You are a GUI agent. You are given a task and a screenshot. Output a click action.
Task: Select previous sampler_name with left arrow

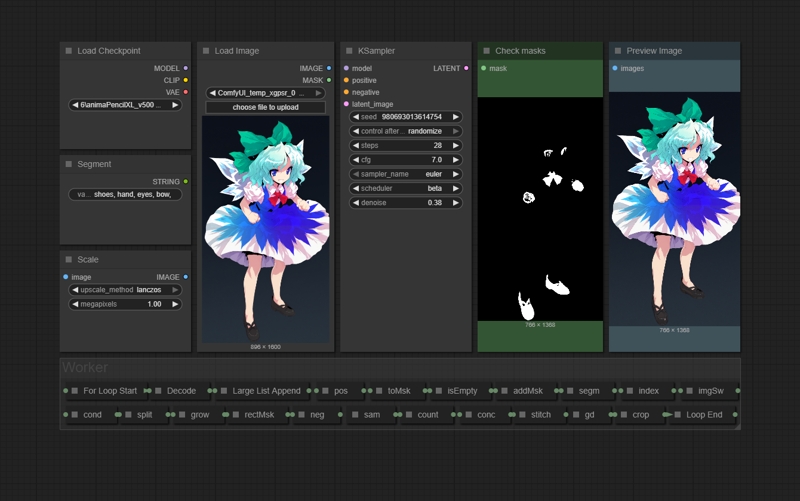356,174
